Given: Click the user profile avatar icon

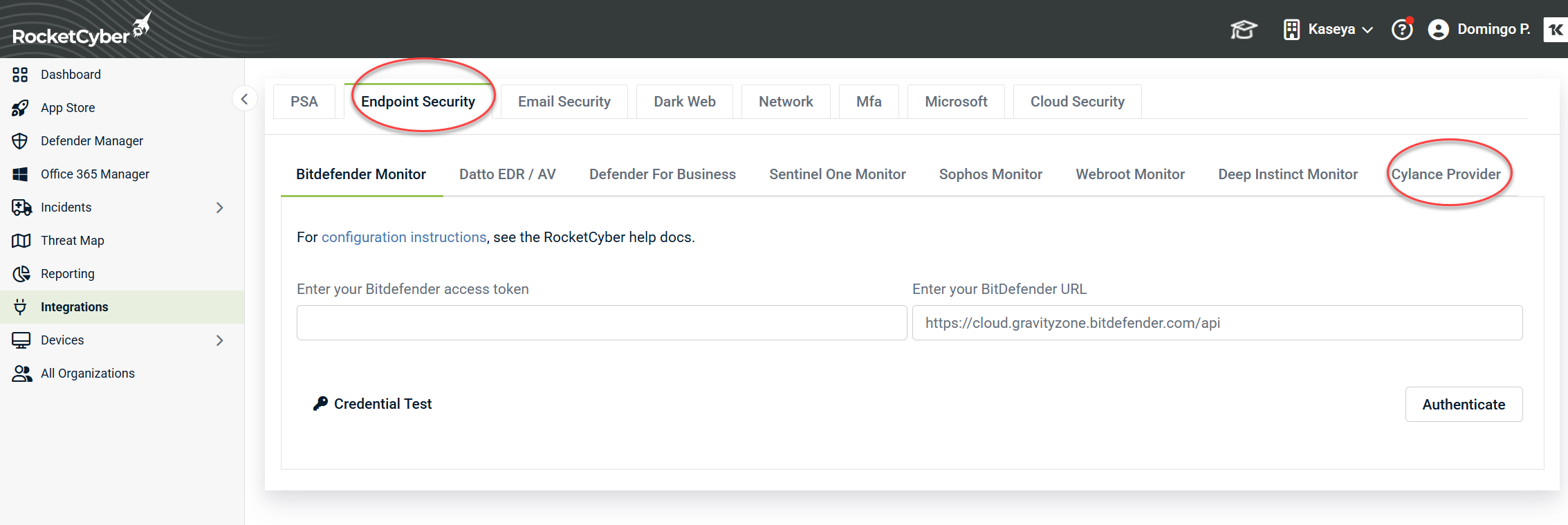Looking at the screenshot, I should click(x=1438, y=30).
